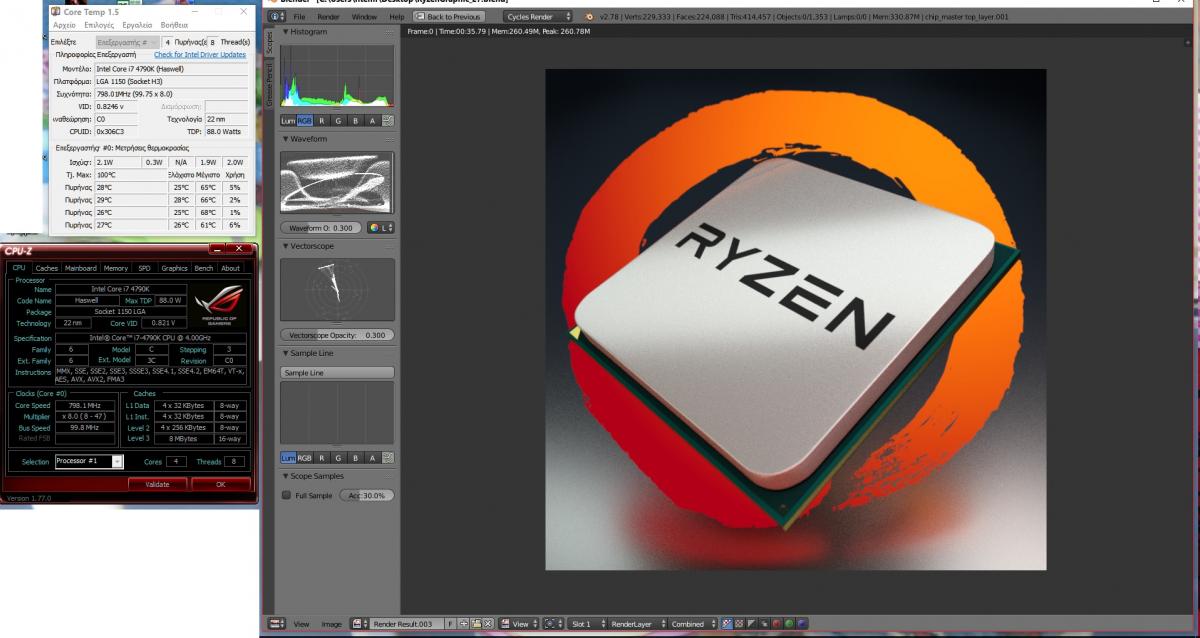
Task: Click the ROG Republic of Gamers logo in CPU-Z
Action: coord(217,304)
